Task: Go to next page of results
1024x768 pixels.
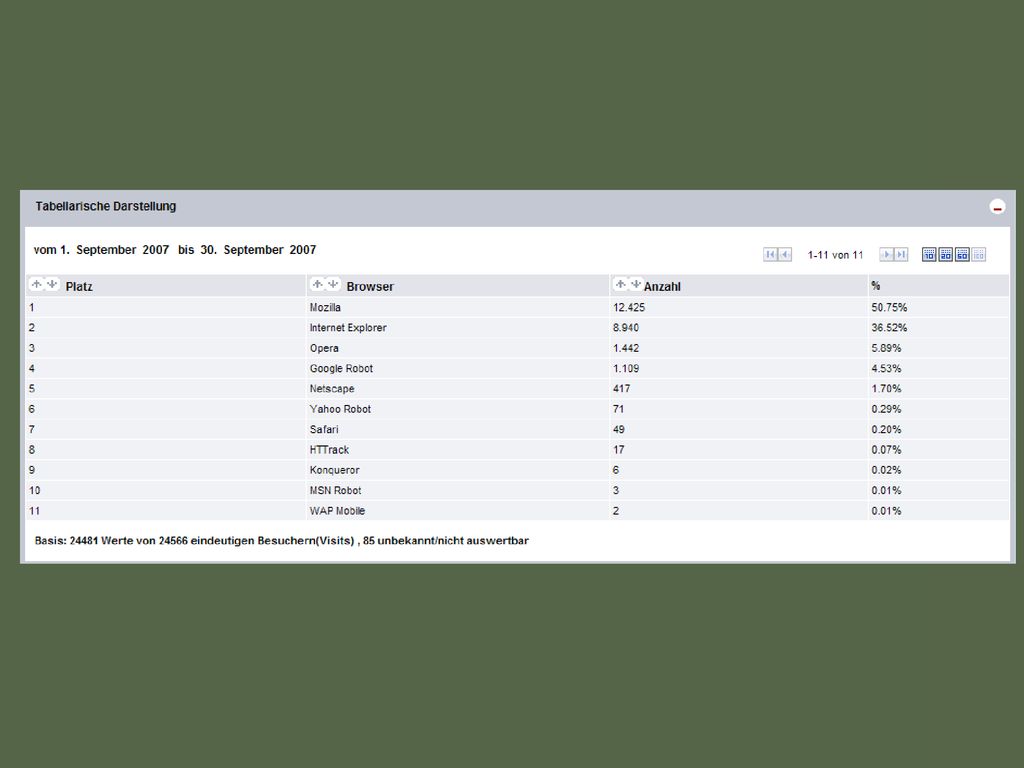Action: (886, 255)
